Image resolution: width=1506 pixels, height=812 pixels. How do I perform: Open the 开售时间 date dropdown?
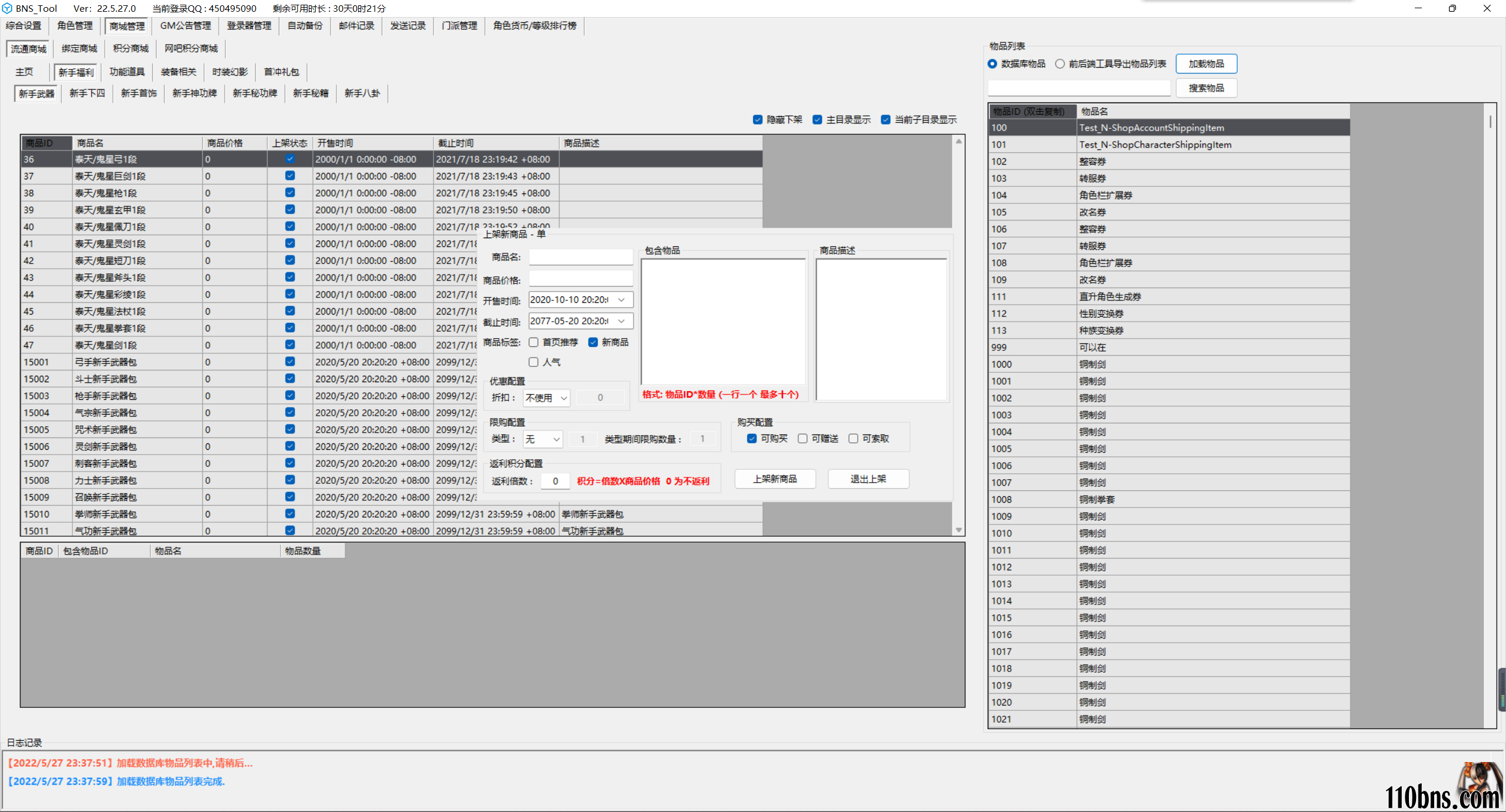pos(622,300)
